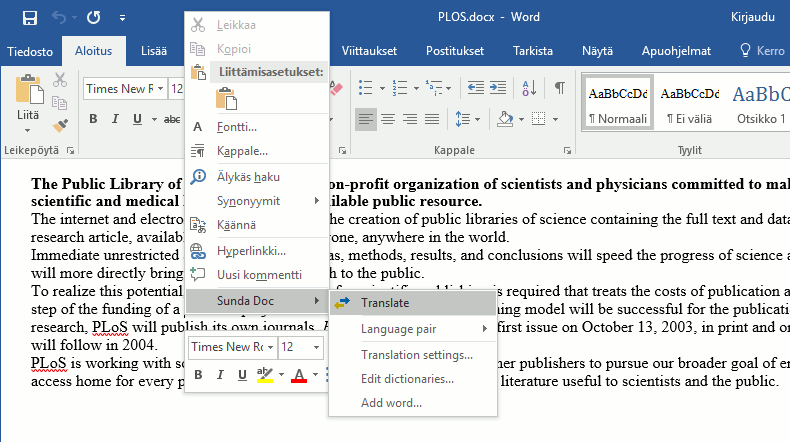Apply the Otsikko 1 style
The width and height of the screenshot is (790, 442).
tap(761, 103)
